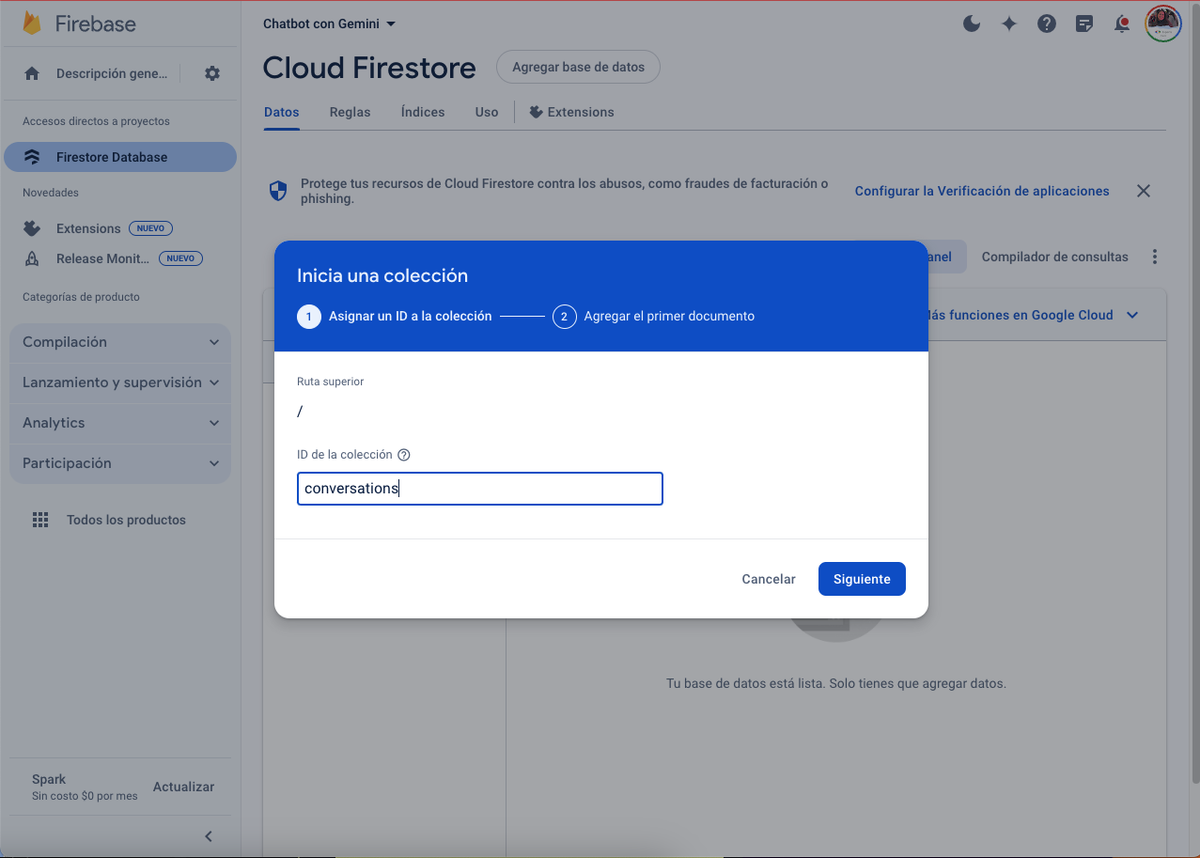Expand Lanzamiento y supervisión category
The width and height of the screenshot is (1200, 858).
120,382
